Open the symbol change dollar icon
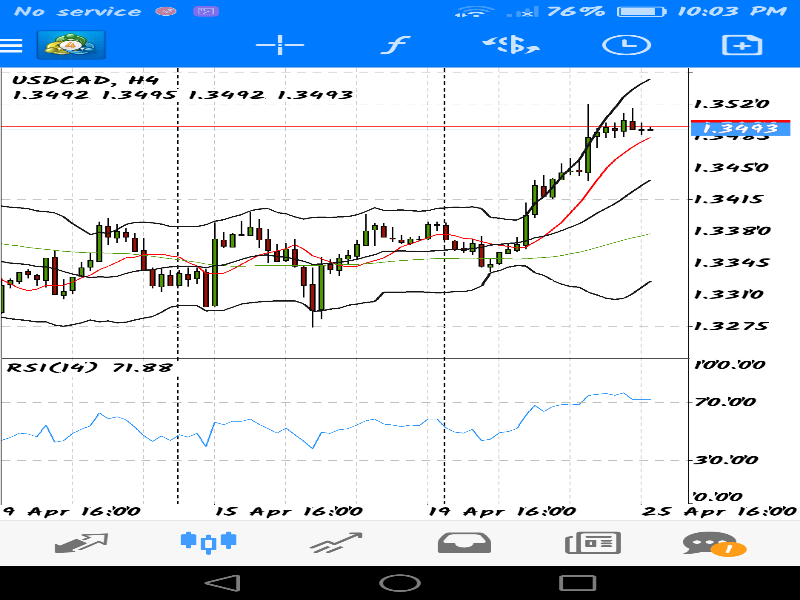The height and width of the screenshot is (600, 800). coord(511,46)
